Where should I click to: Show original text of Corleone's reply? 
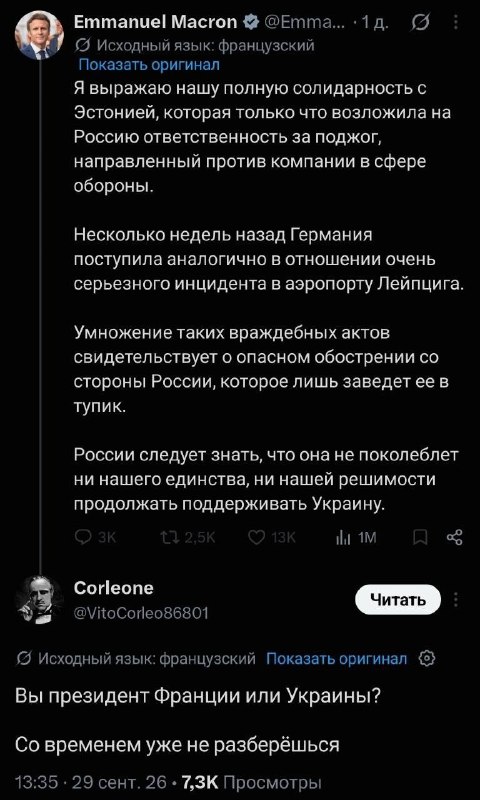click(x=337, y=658)
